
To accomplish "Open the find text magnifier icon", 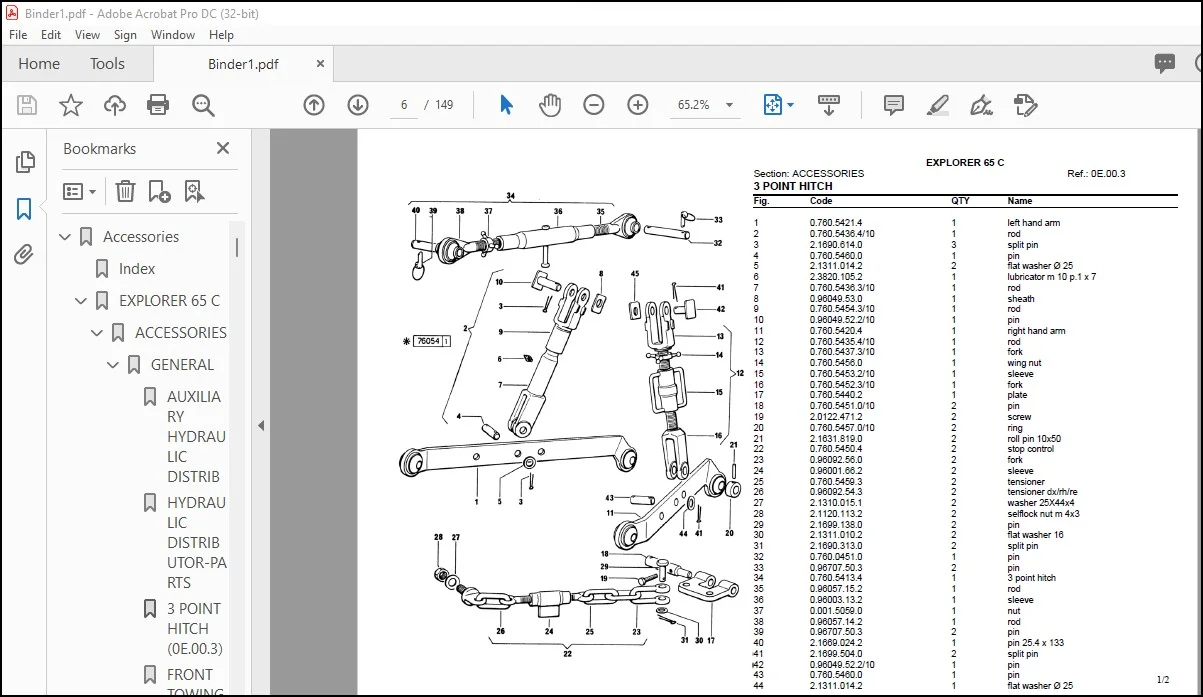I will 204,105.
